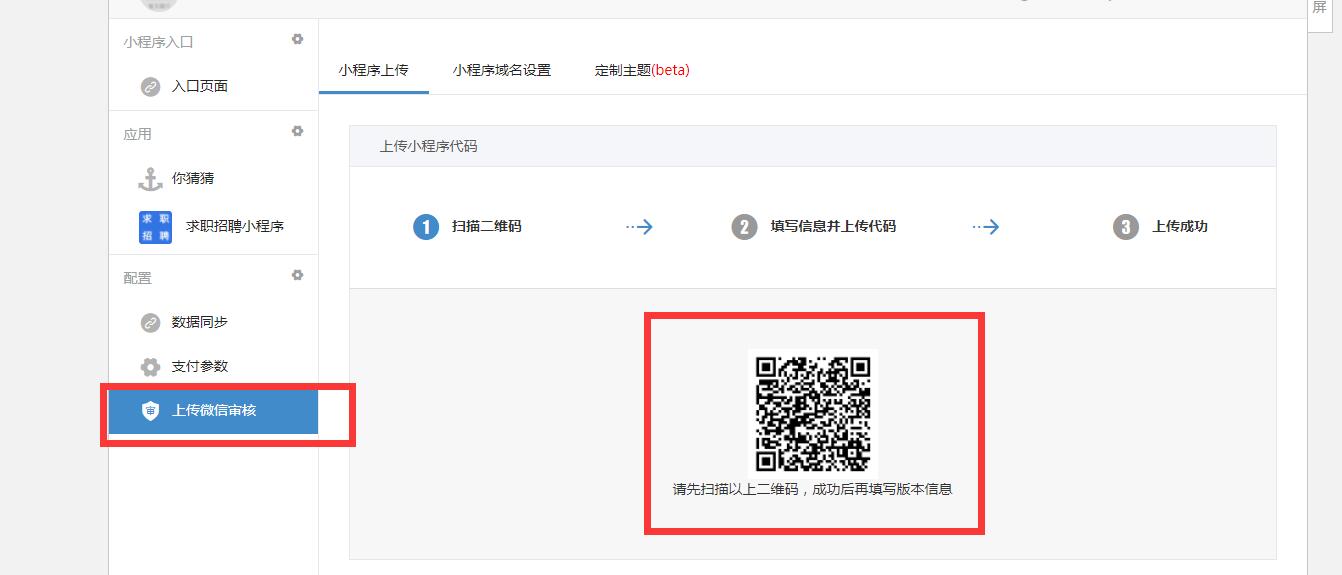This screenshot has width=1342, height=575.
Task: Click the 配置 section header
Action: pos(138,278)
